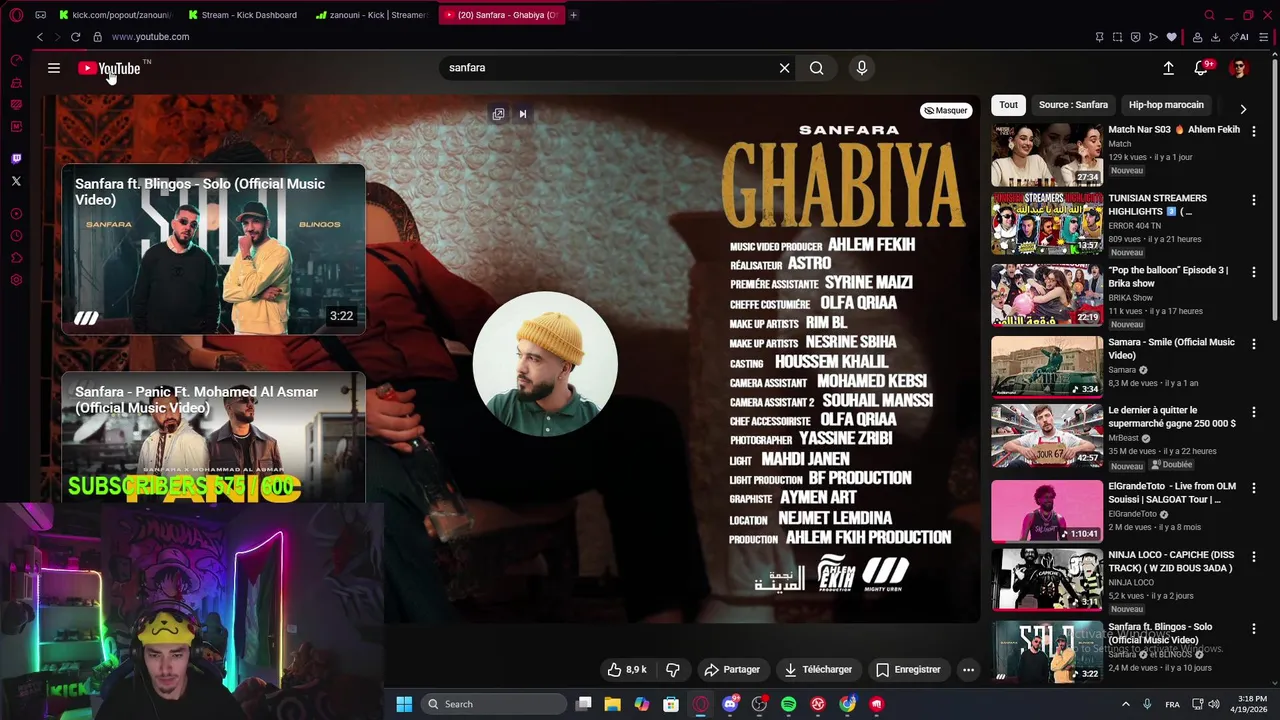Screen dimensions: 1280x720
Task: Open Twitch in the Opera sidebar
Action: [x=16, y=159]
